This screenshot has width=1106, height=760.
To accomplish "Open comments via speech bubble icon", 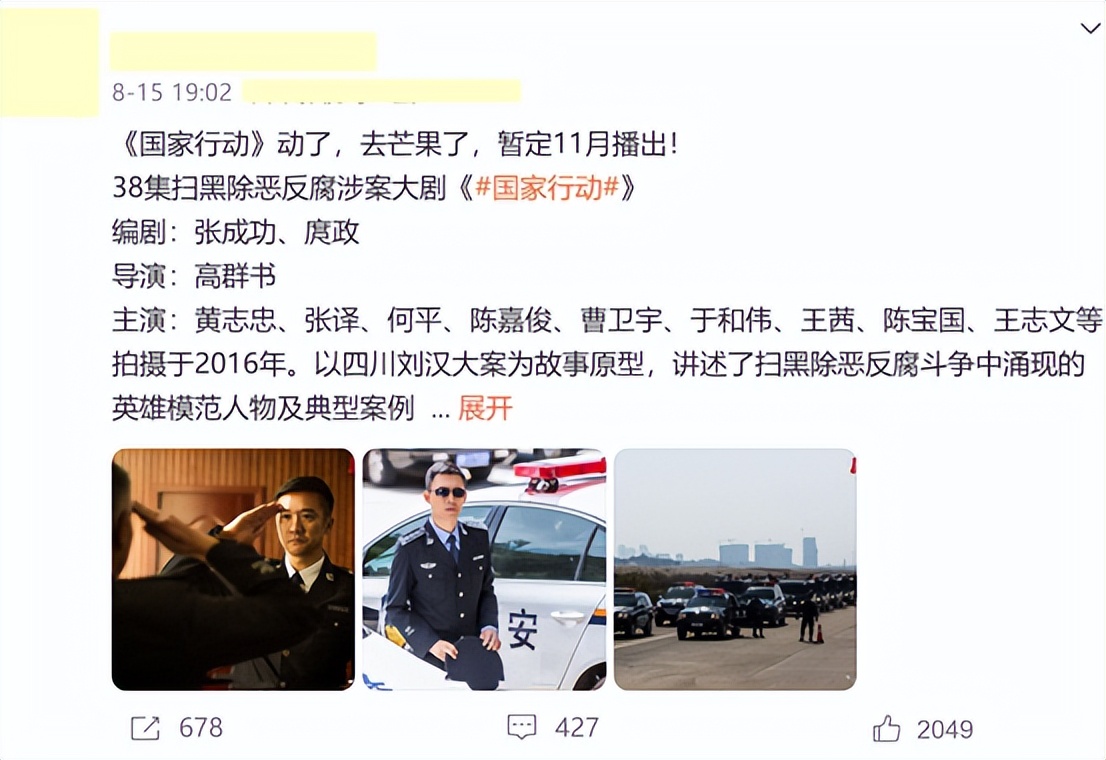I will click(522, 727).
